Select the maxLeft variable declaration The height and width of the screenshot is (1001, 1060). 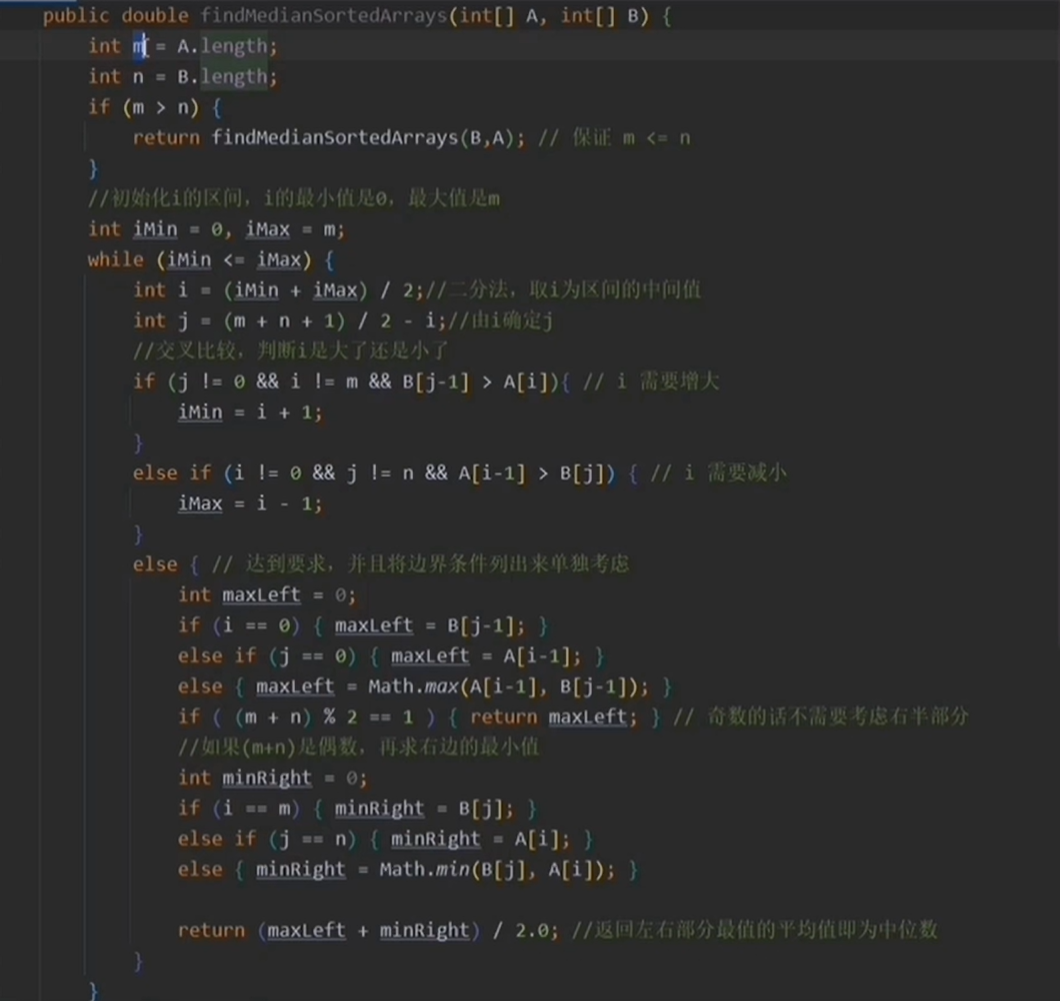pos(261,594)
